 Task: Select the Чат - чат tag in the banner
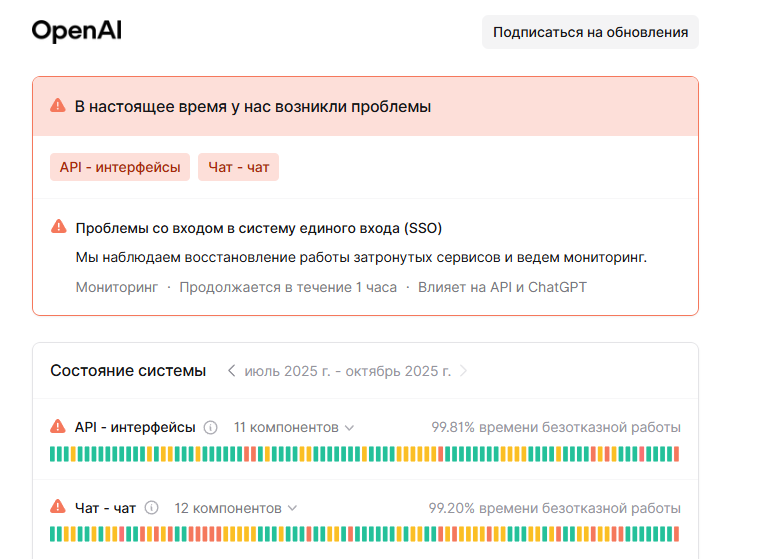pos(238,167)
